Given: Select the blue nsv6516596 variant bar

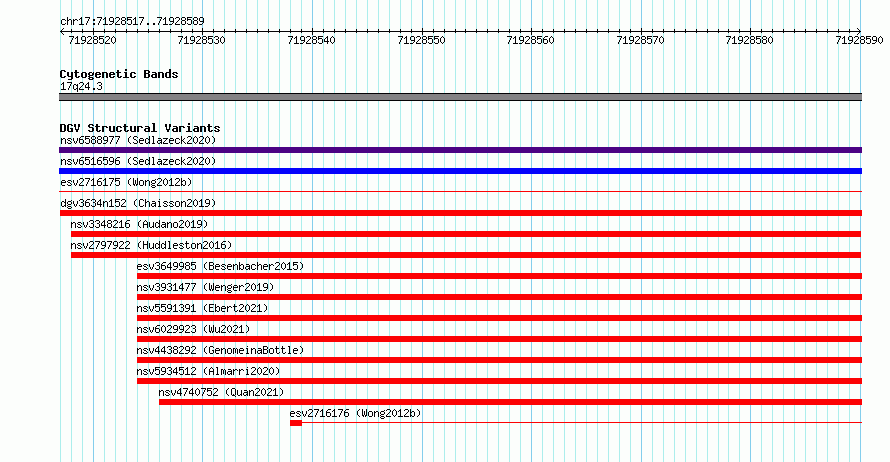Looking at the screenshot, I should (x=460, y=171).
